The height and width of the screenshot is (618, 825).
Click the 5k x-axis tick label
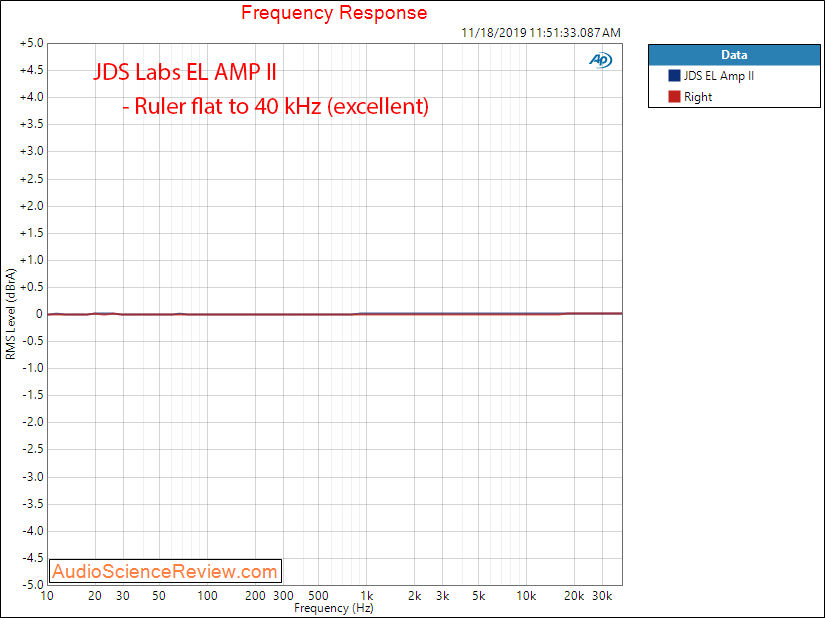(478, 596)
